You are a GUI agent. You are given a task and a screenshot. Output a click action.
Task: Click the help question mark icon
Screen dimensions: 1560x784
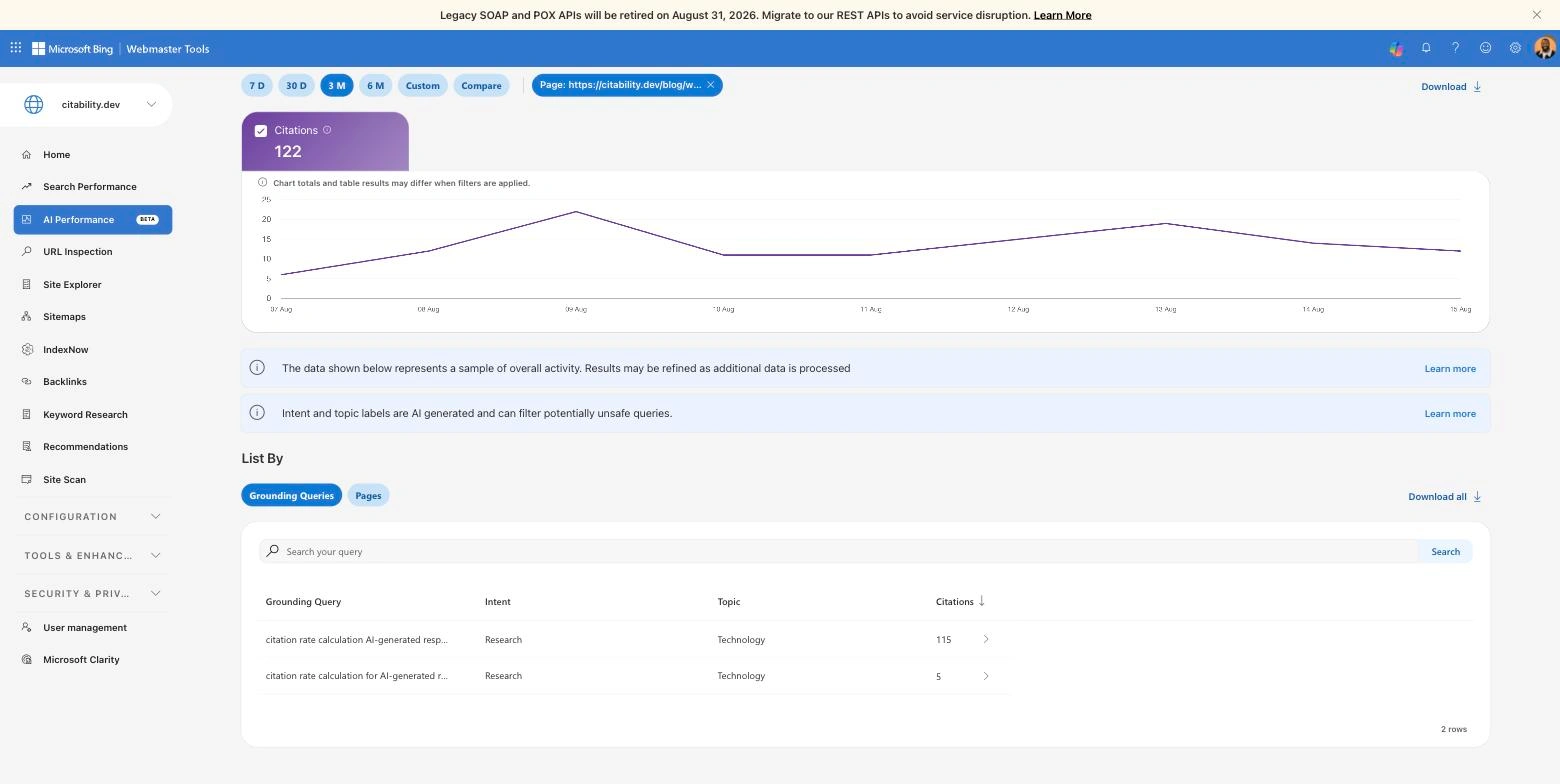(x=1456, y=48)
